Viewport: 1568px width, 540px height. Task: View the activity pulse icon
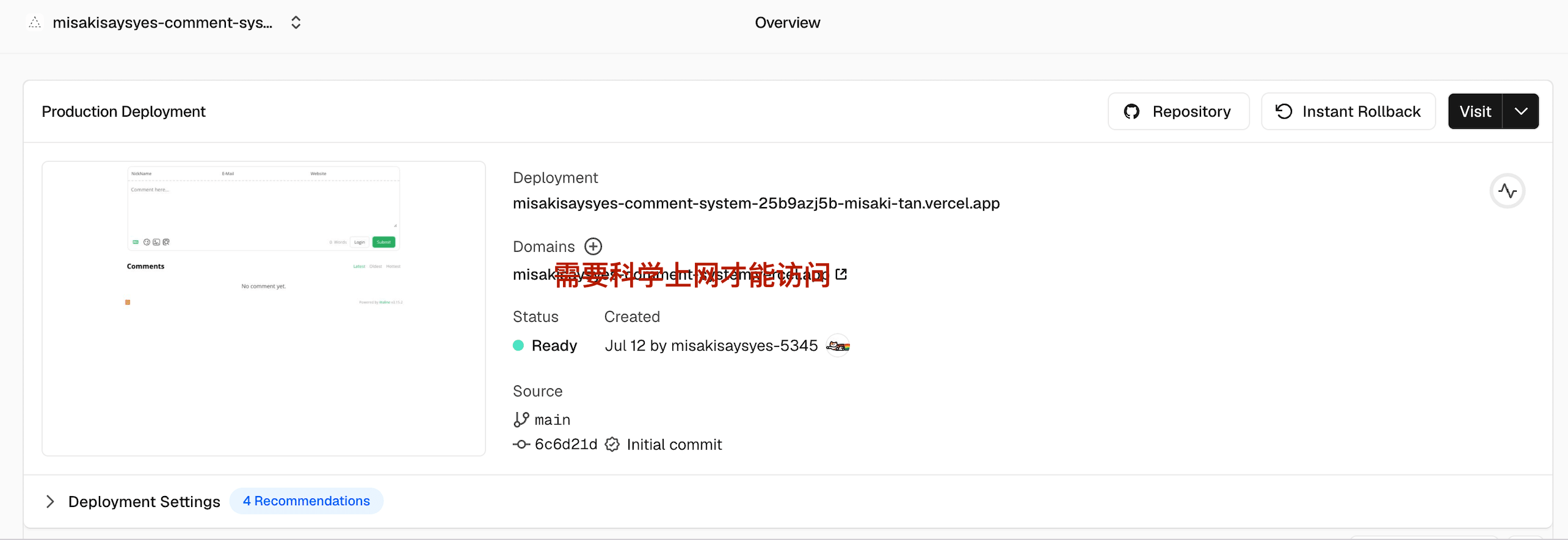point(1507,191)
